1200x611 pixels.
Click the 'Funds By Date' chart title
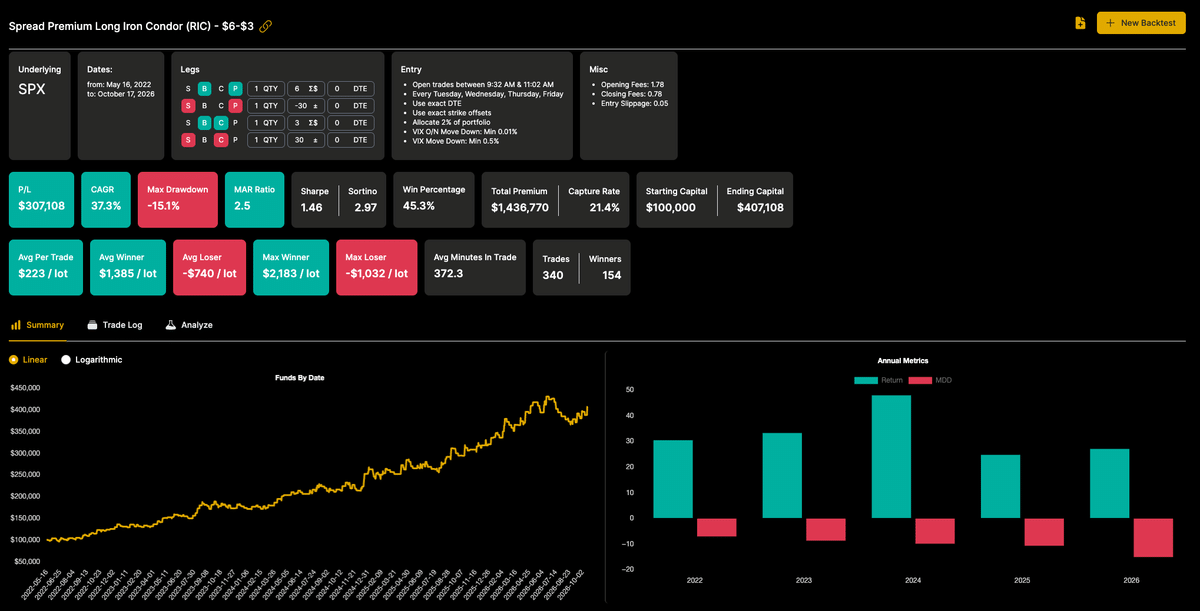click(x=299, y=378)
